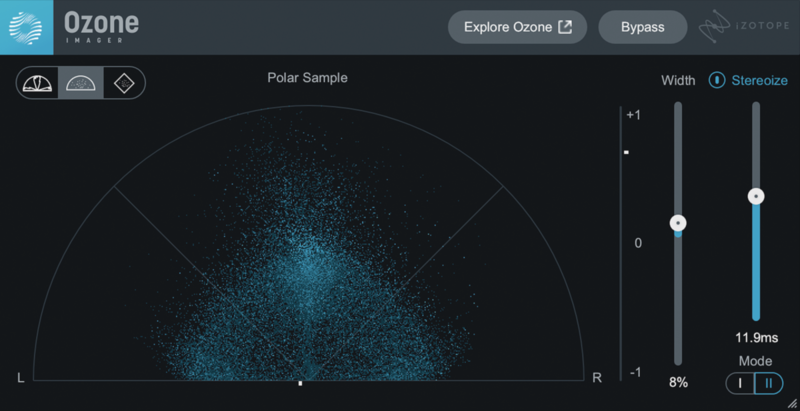
Task: Click the correlation meter indicator
Action: [626, 152]
